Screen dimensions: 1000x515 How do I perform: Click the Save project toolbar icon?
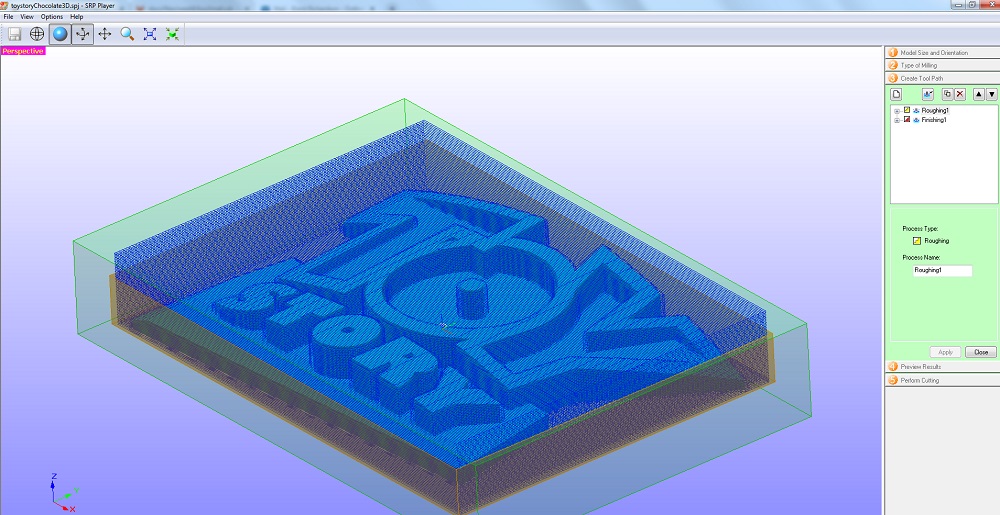click(14, 34)
